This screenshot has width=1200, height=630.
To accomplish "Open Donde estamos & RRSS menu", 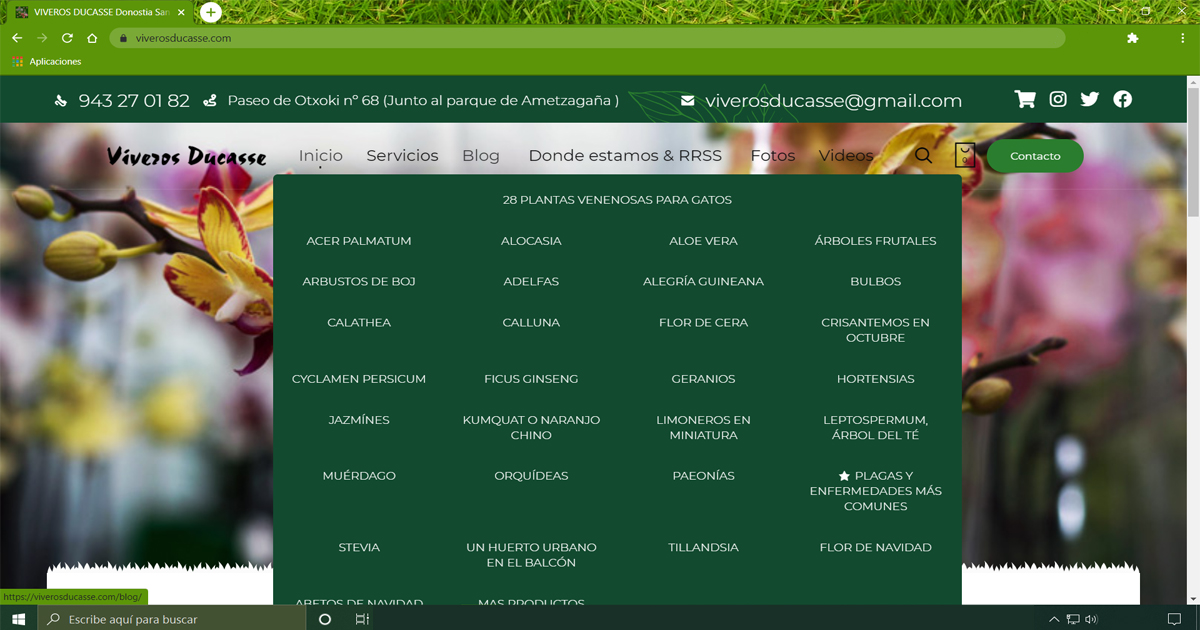I will coord(625,155).
